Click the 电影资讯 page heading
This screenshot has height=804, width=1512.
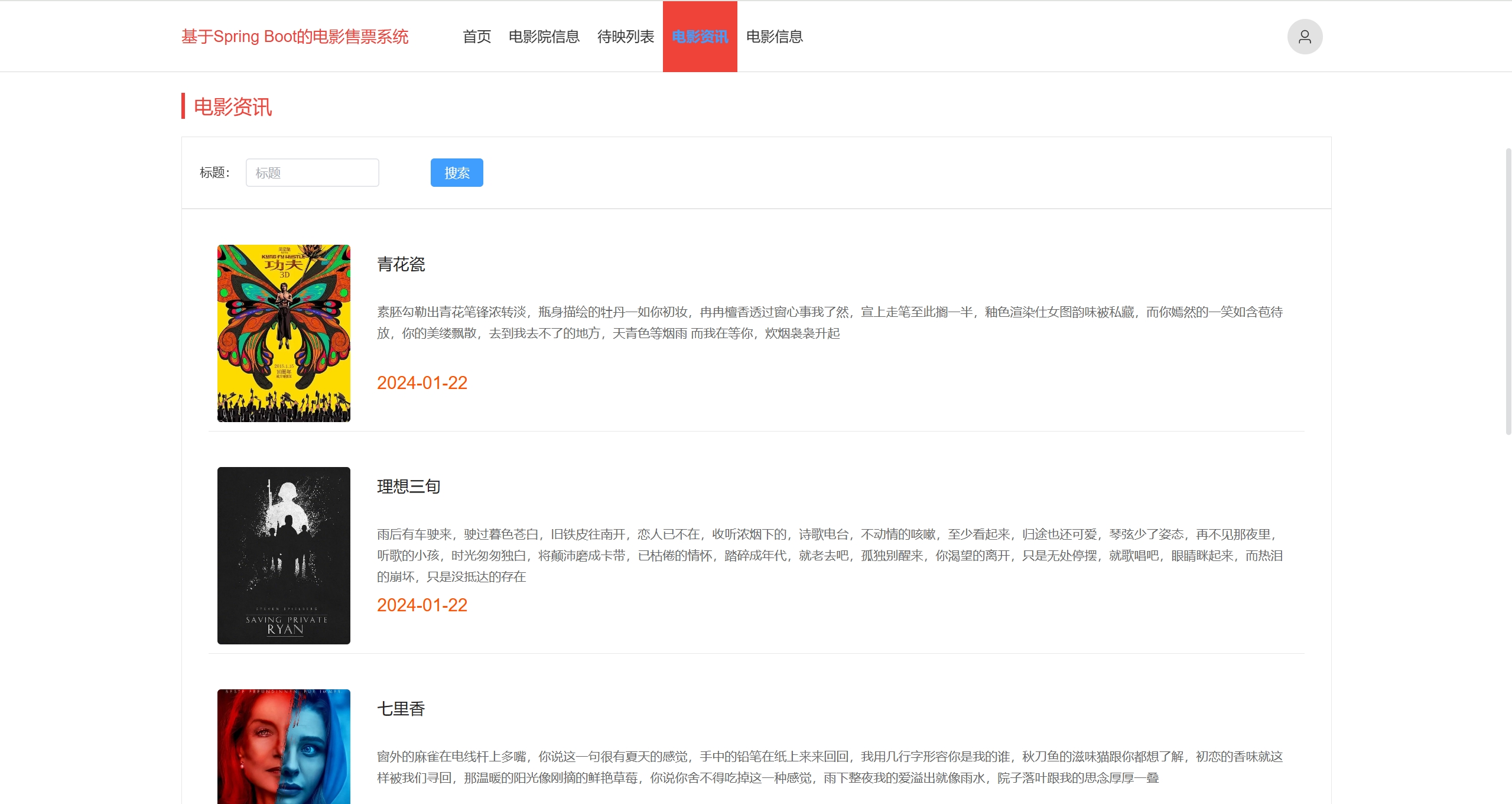tap(233, 107)
